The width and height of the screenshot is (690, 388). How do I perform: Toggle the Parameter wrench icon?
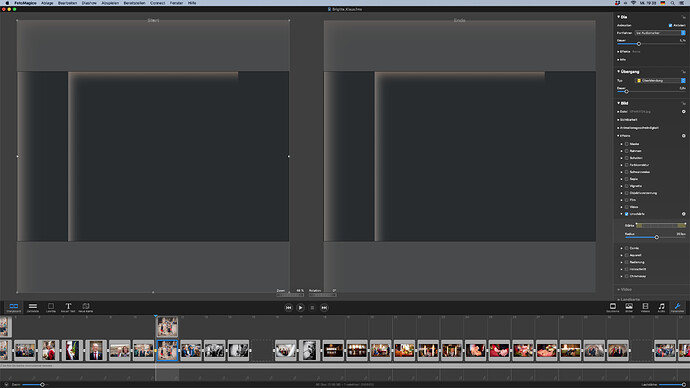(x=677, y=307)
